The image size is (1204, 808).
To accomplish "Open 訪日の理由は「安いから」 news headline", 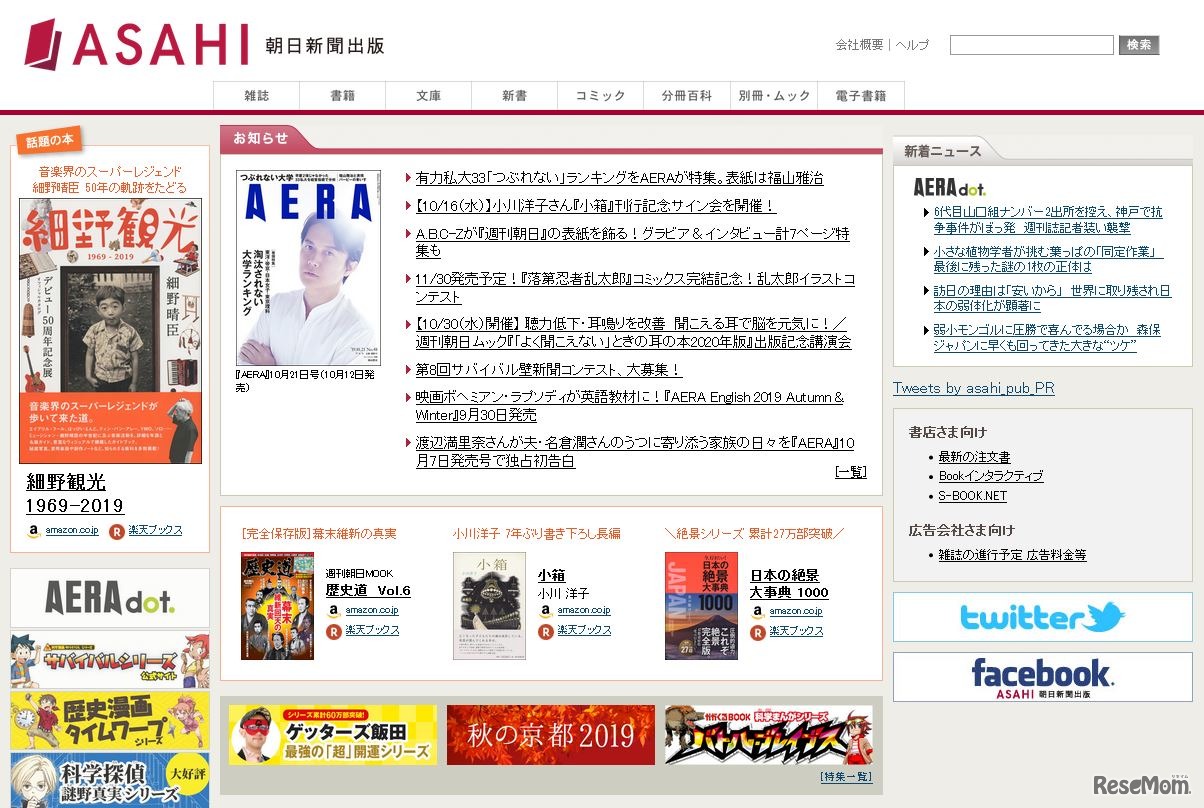I will tap(1052, 298).
